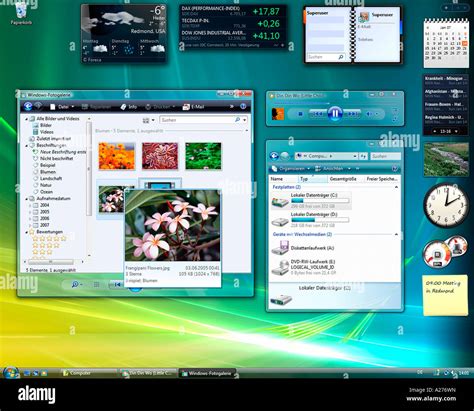Select Diskettenlaufwerk (A:) drive
The height and width of the screenshot is (411, 474).
click(x=303, y=248)
